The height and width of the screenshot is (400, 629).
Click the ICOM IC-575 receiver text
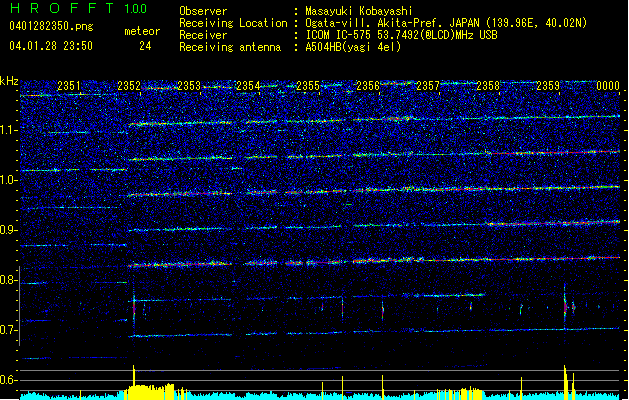point(401,35)
